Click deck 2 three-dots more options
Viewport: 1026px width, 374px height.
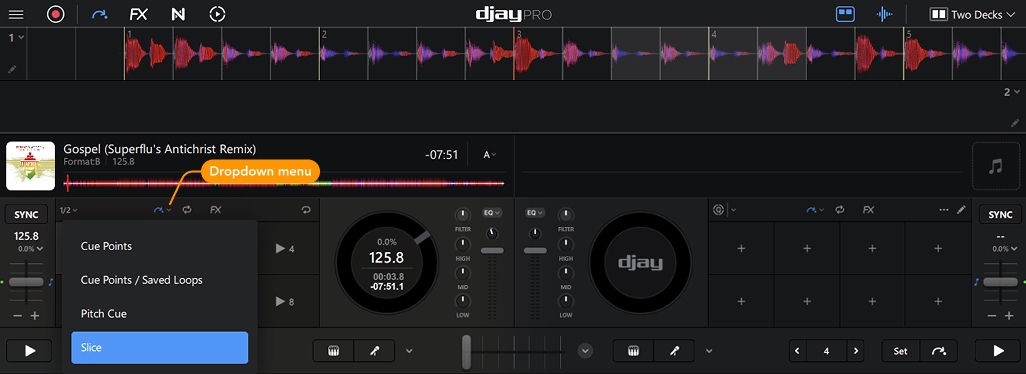[944, 210]
